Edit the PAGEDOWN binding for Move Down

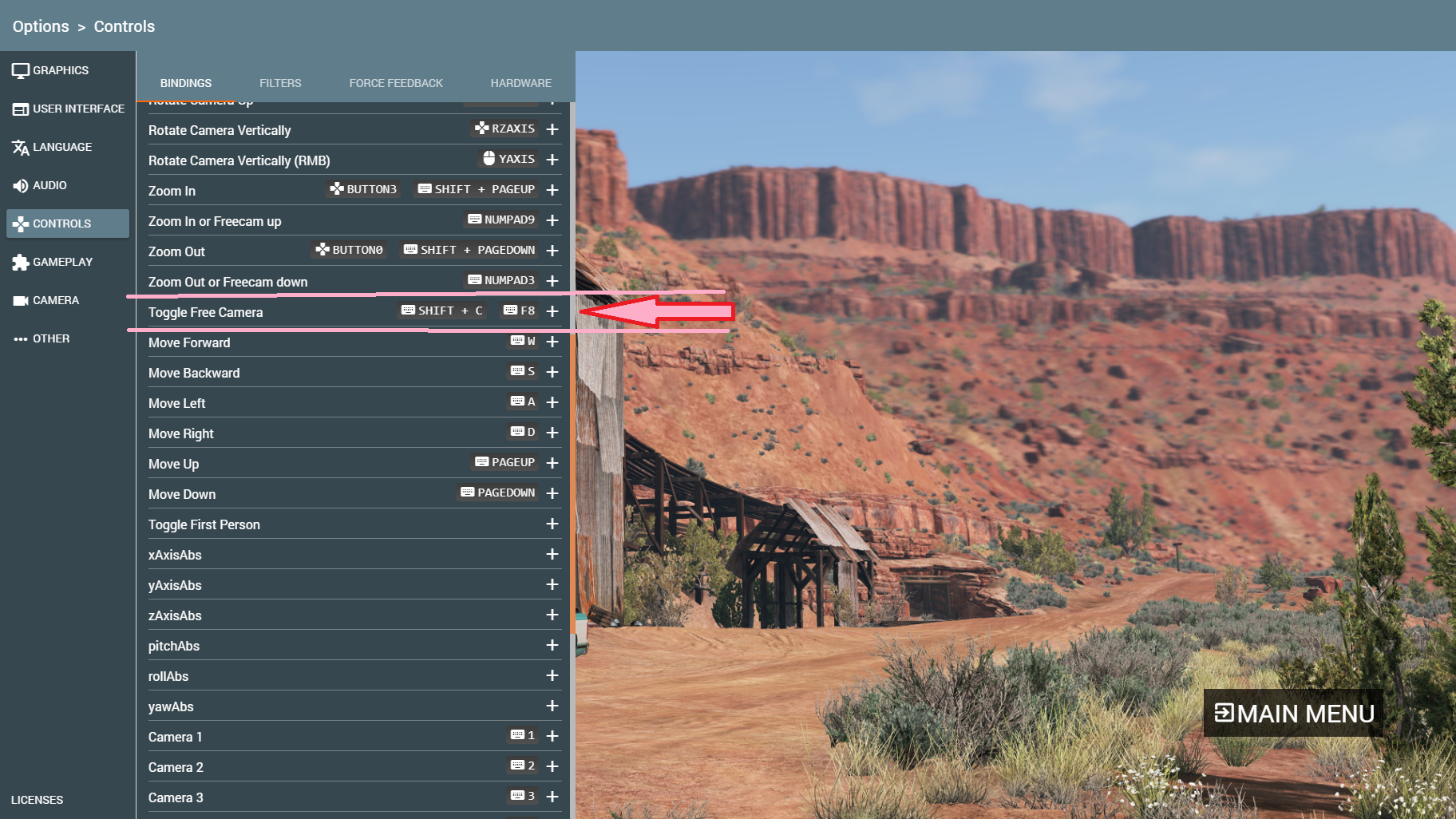pyautogui.click(x=498, y=493)
